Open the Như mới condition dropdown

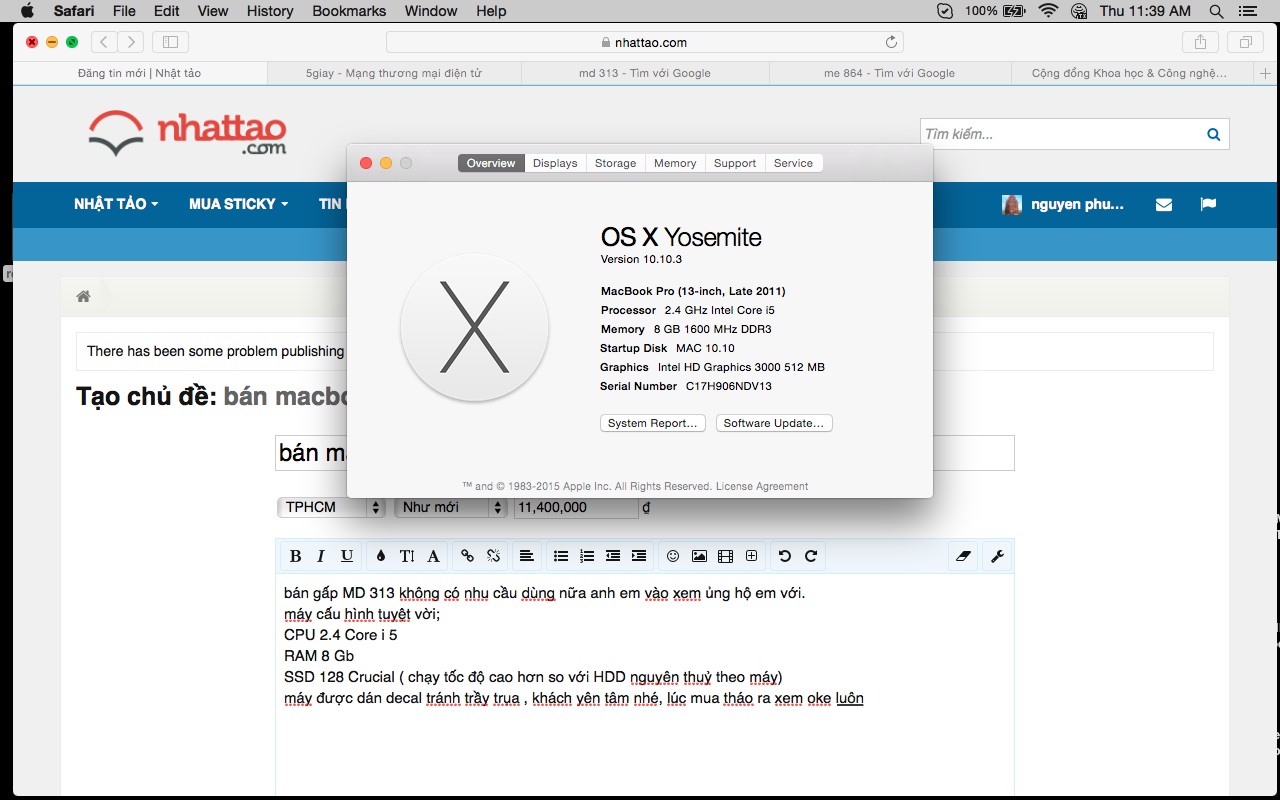[x=452, y=507]
